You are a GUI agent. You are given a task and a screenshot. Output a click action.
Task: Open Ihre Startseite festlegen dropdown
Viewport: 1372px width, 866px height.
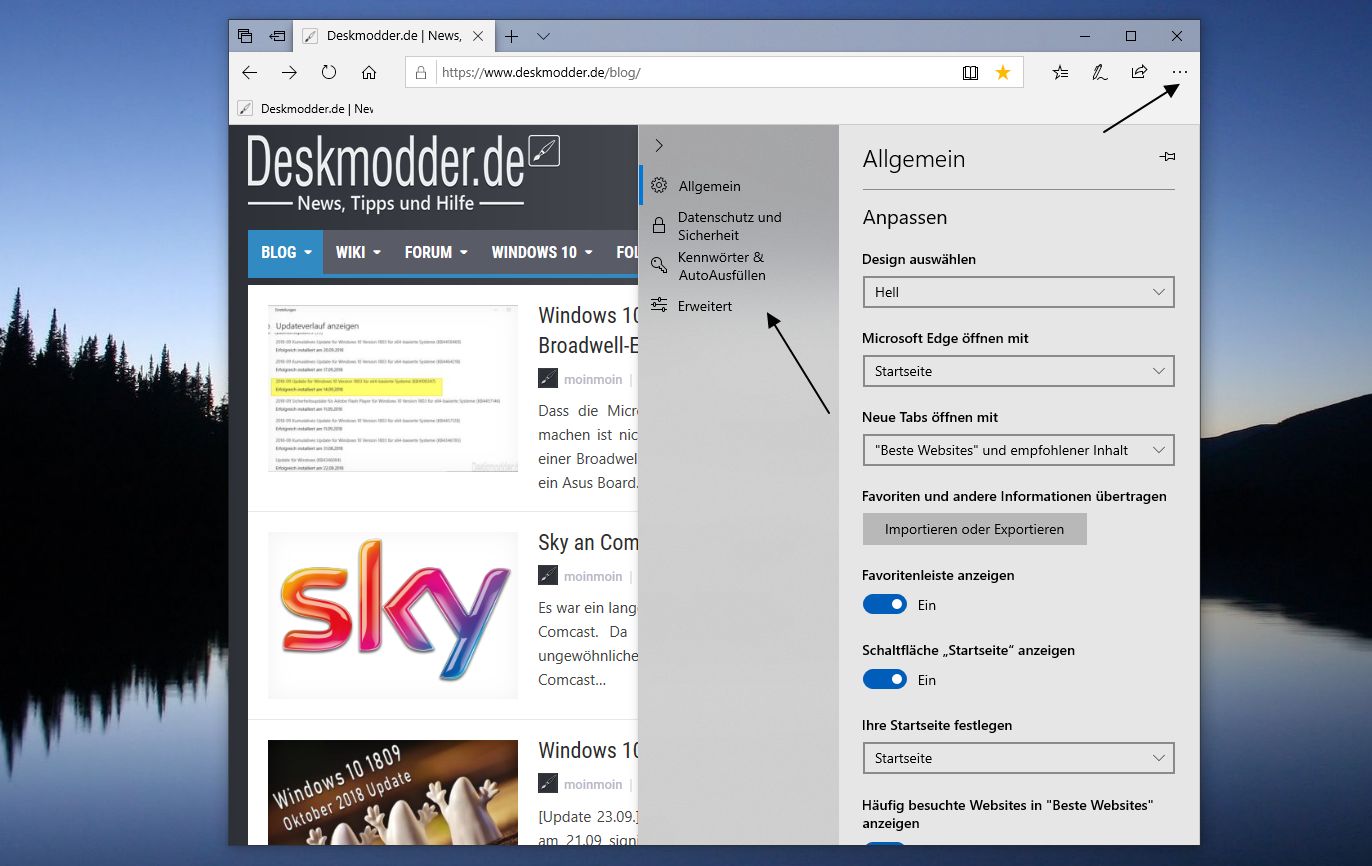1018,758
